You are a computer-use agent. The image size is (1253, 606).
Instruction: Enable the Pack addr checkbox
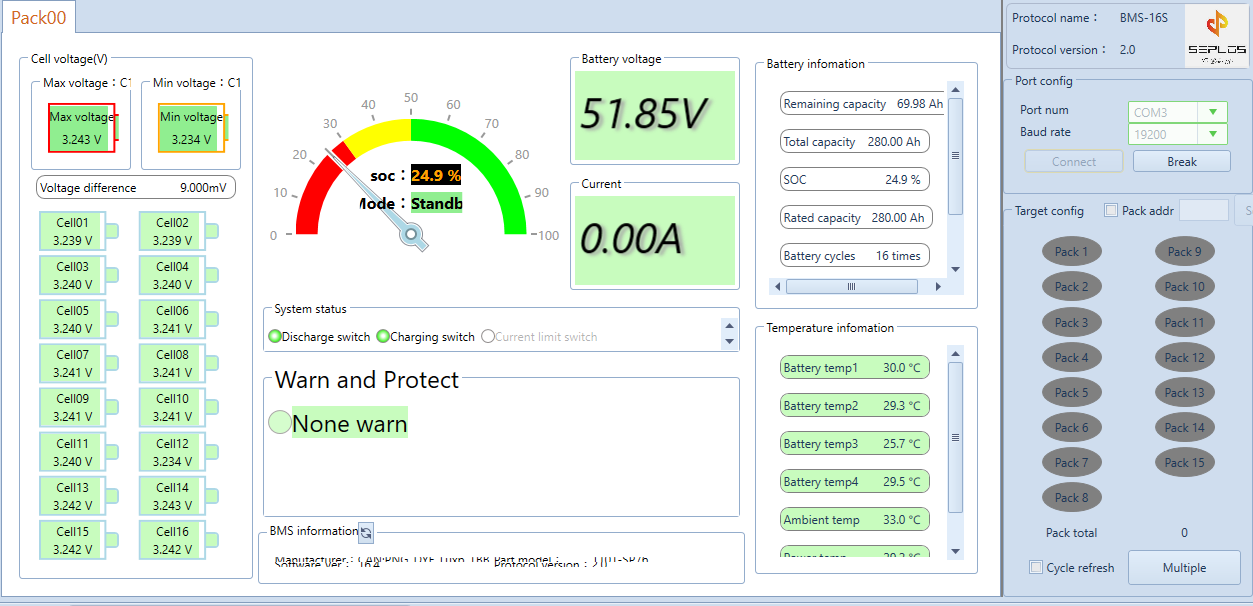1110,210
